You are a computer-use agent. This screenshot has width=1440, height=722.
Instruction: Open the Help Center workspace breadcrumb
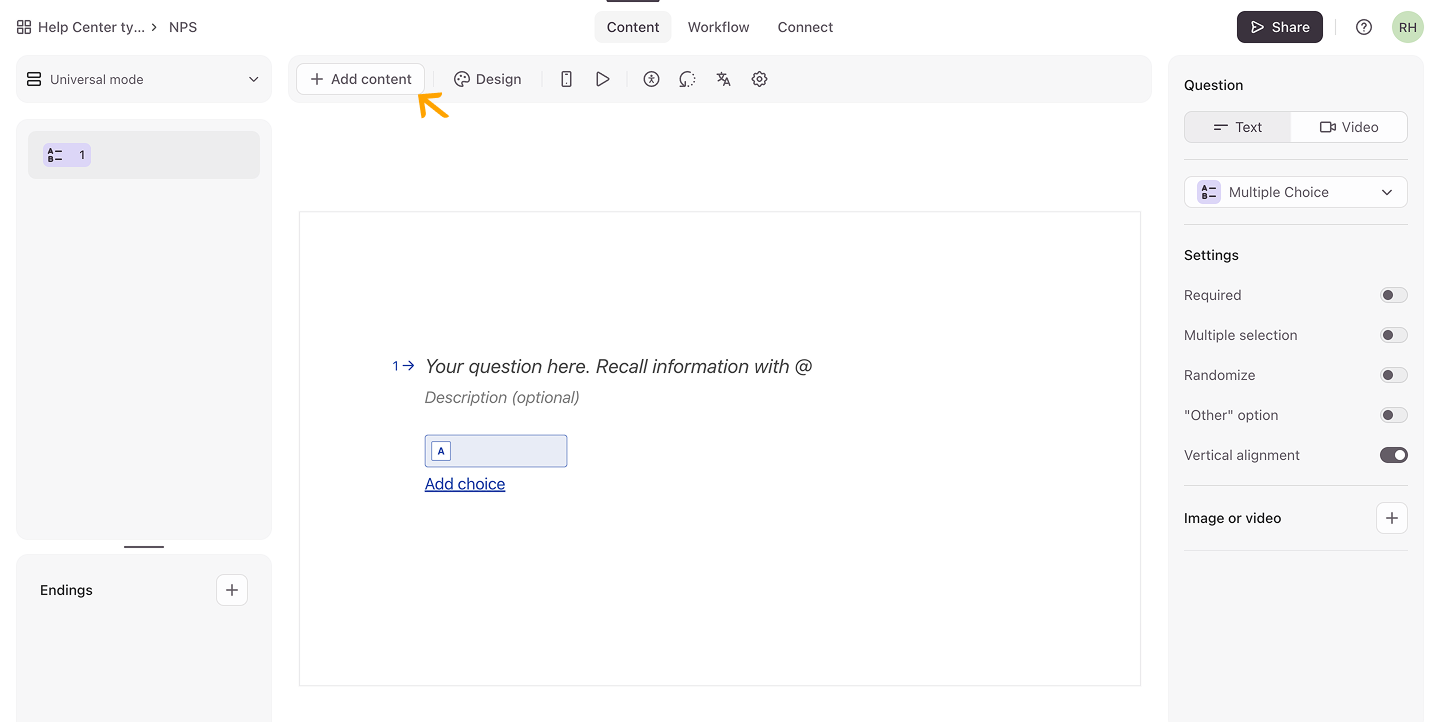coord(90,27)
